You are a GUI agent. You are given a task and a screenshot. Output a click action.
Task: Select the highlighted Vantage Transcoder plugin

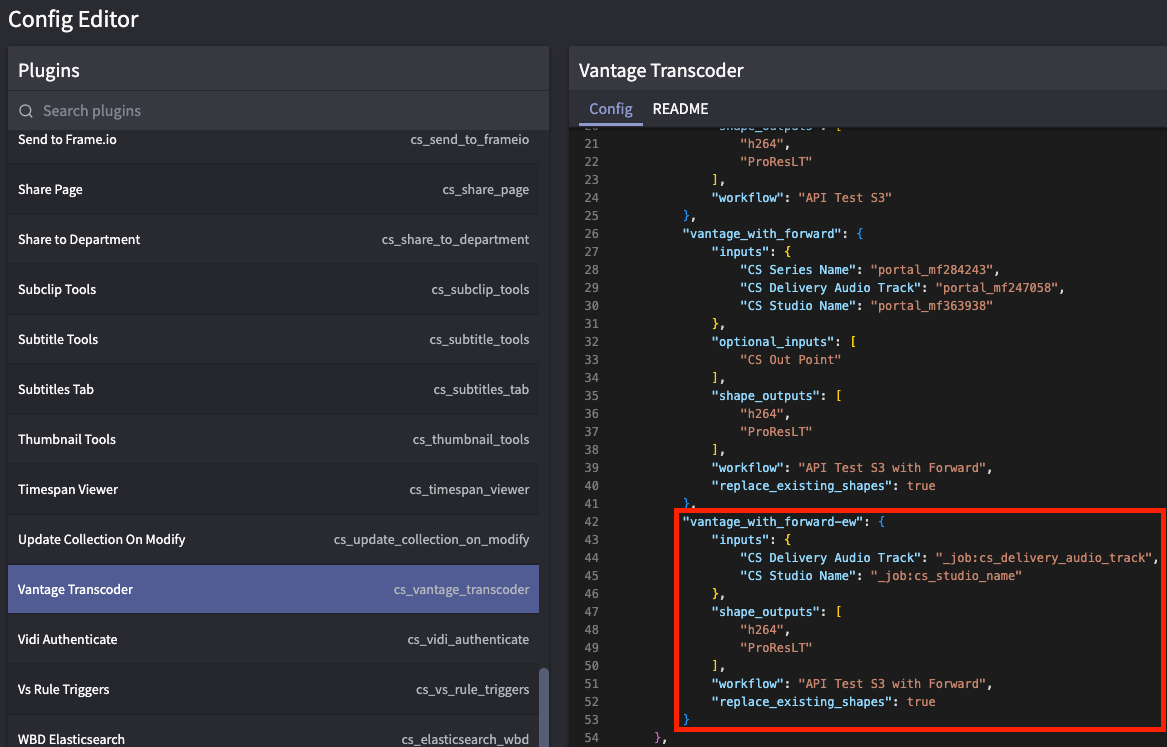click(273, 589)
